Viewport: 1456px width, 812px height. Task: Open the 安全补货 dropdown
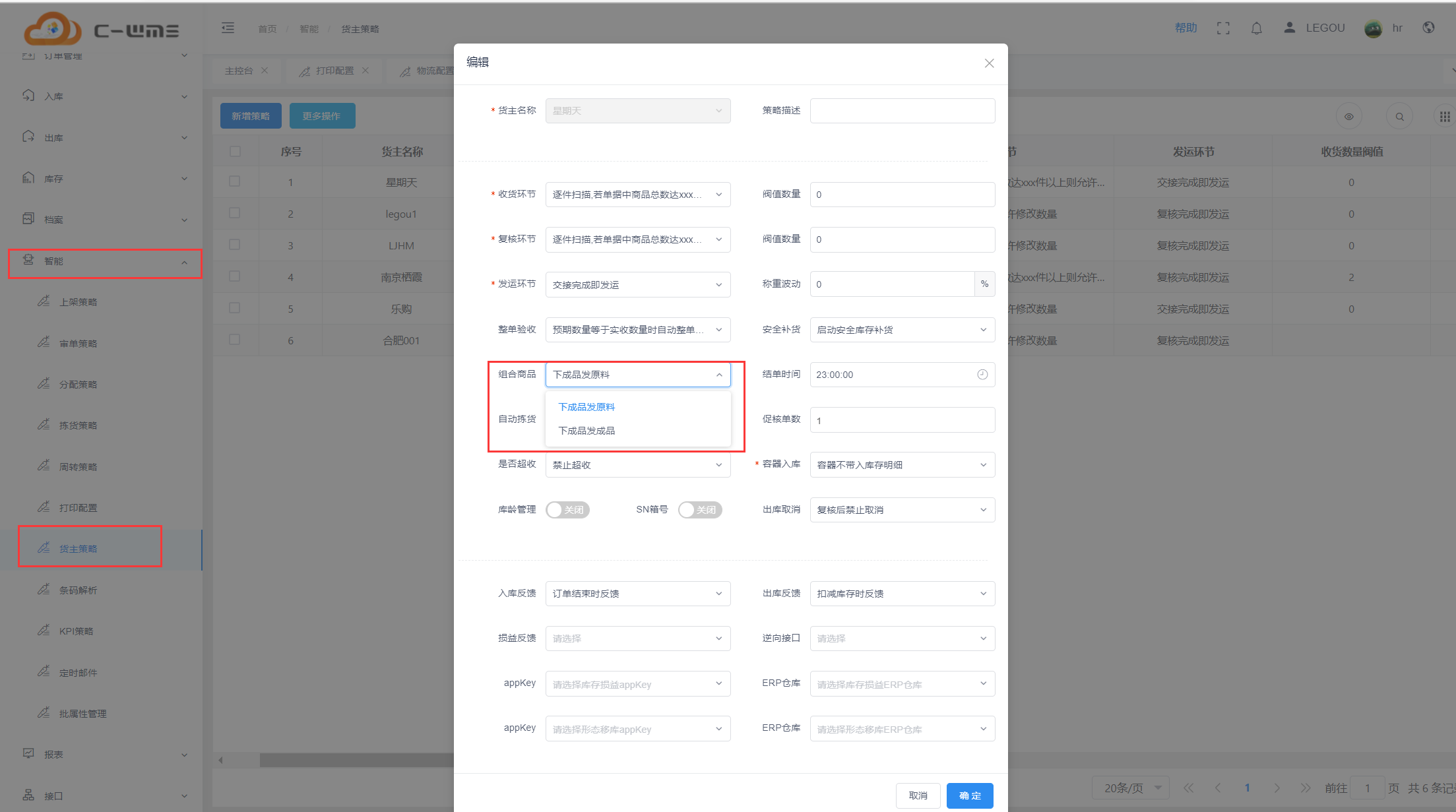point(902,329)
